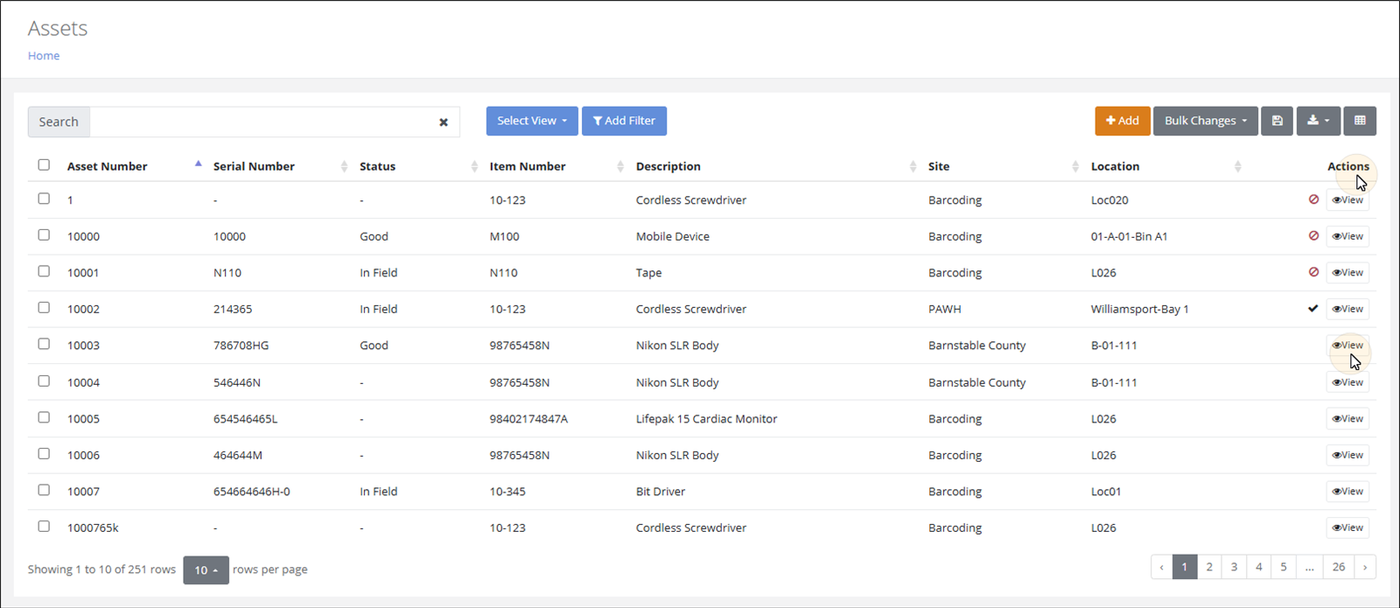View asset 1 details
This screenshot has width=1400, height=608.
[1347, 200]
